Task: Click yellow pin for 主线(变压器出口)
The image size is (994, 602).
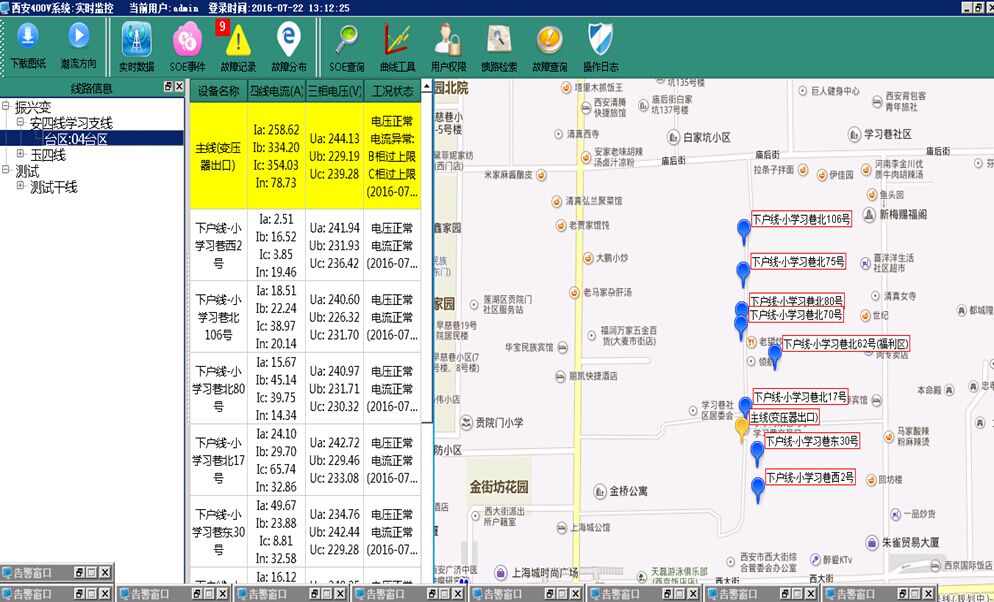Action: [741, 430]
